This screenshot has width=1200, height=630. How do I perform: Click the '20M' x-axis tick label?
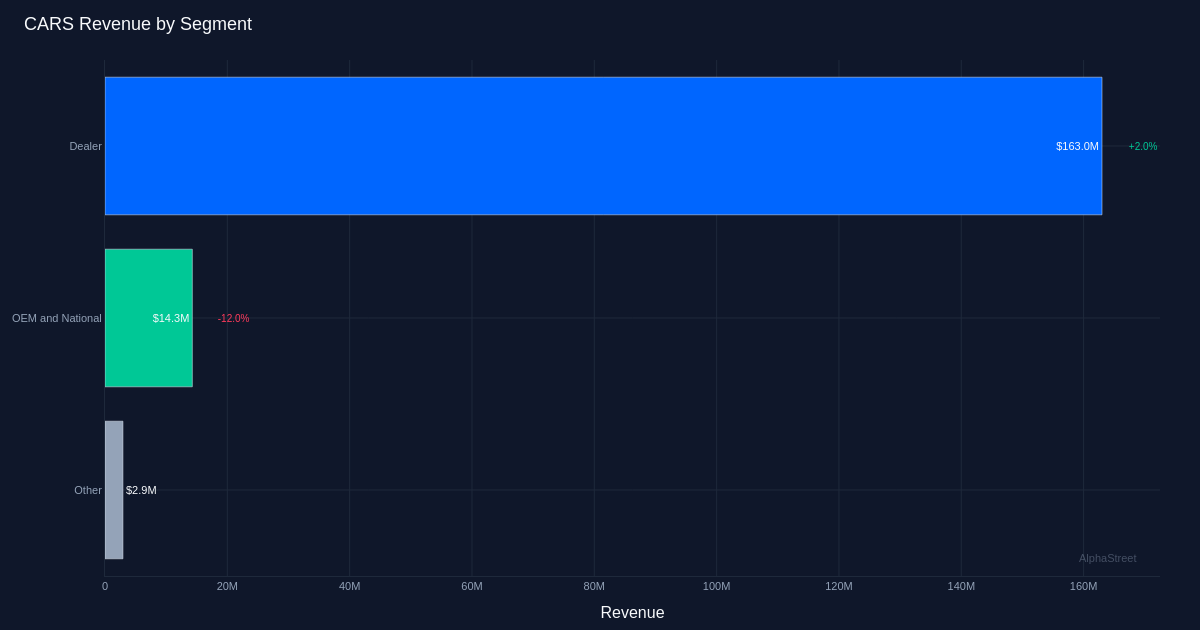(x=227, y=586)
